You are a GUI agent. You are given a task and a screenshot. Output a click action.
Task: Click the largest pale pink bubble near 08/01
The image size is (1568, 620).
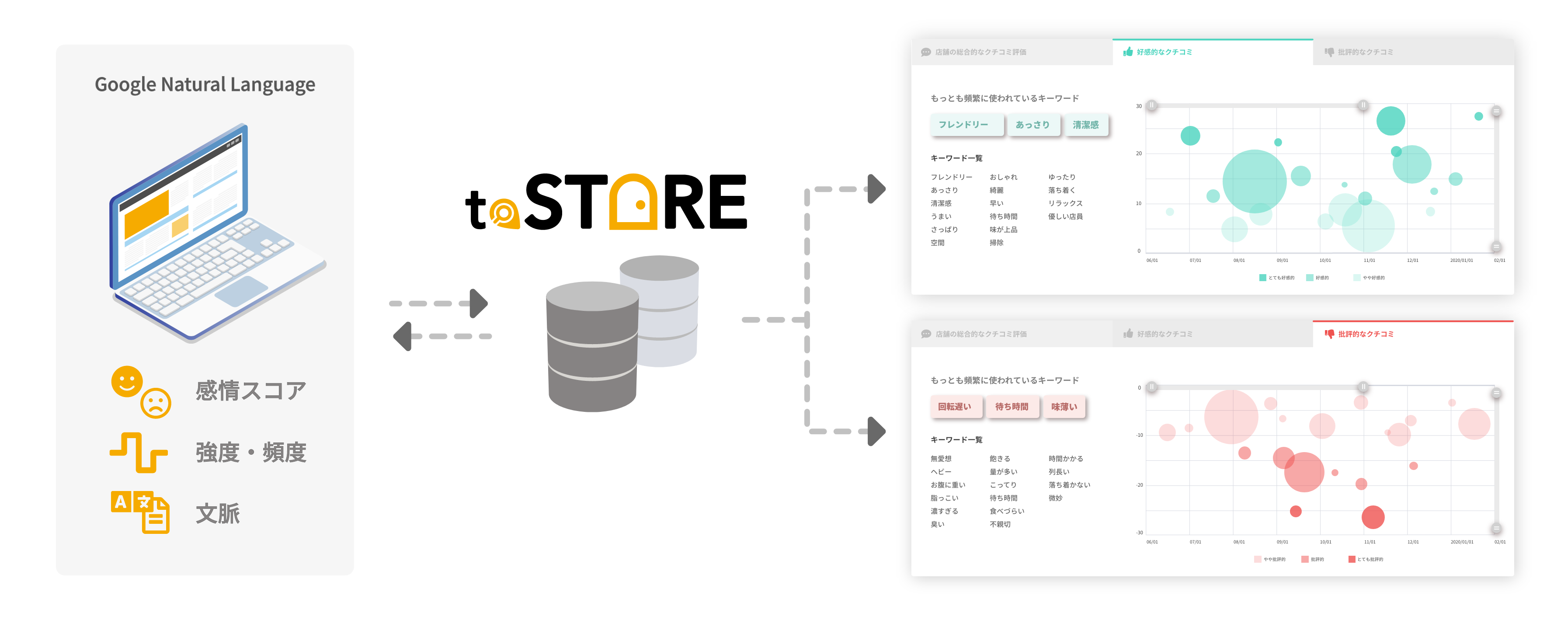[x=1231, y=417]
